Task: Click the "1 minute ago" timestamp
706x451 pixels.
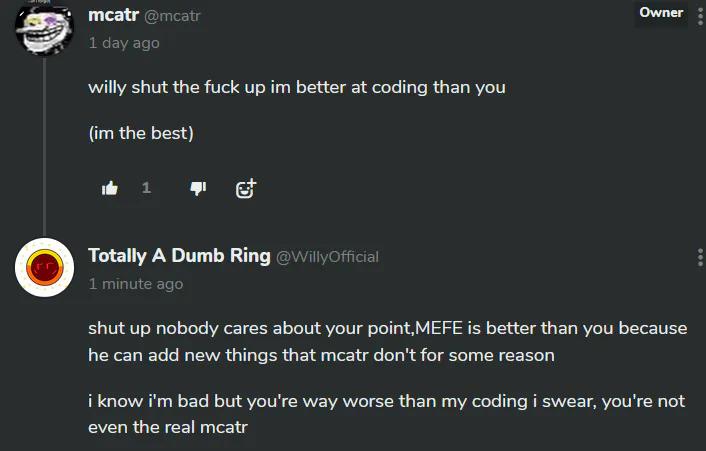Action: (x=136, y=284)
